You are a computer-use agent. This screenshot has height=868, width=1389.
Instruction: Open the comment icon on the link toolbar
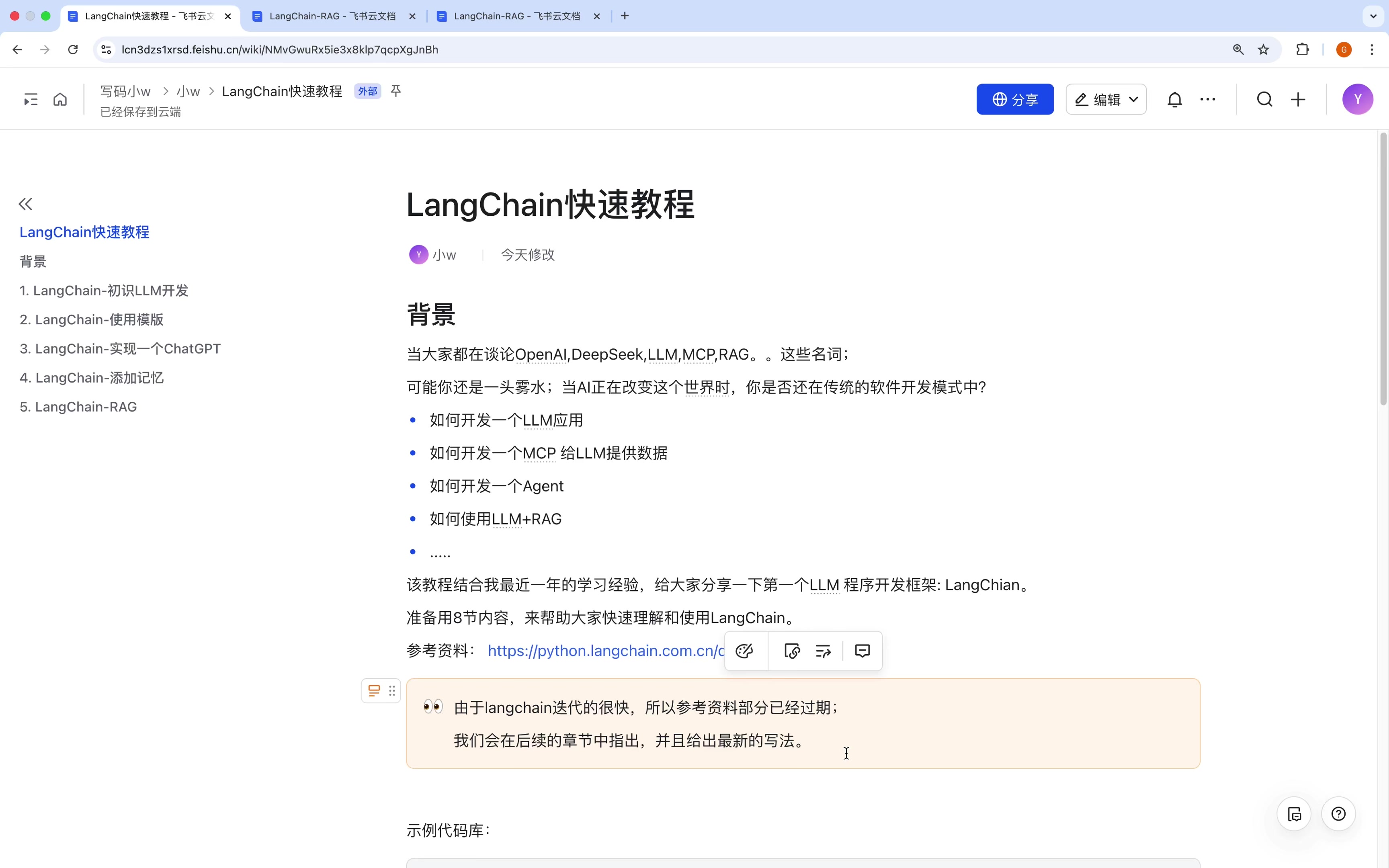(862, 651)
